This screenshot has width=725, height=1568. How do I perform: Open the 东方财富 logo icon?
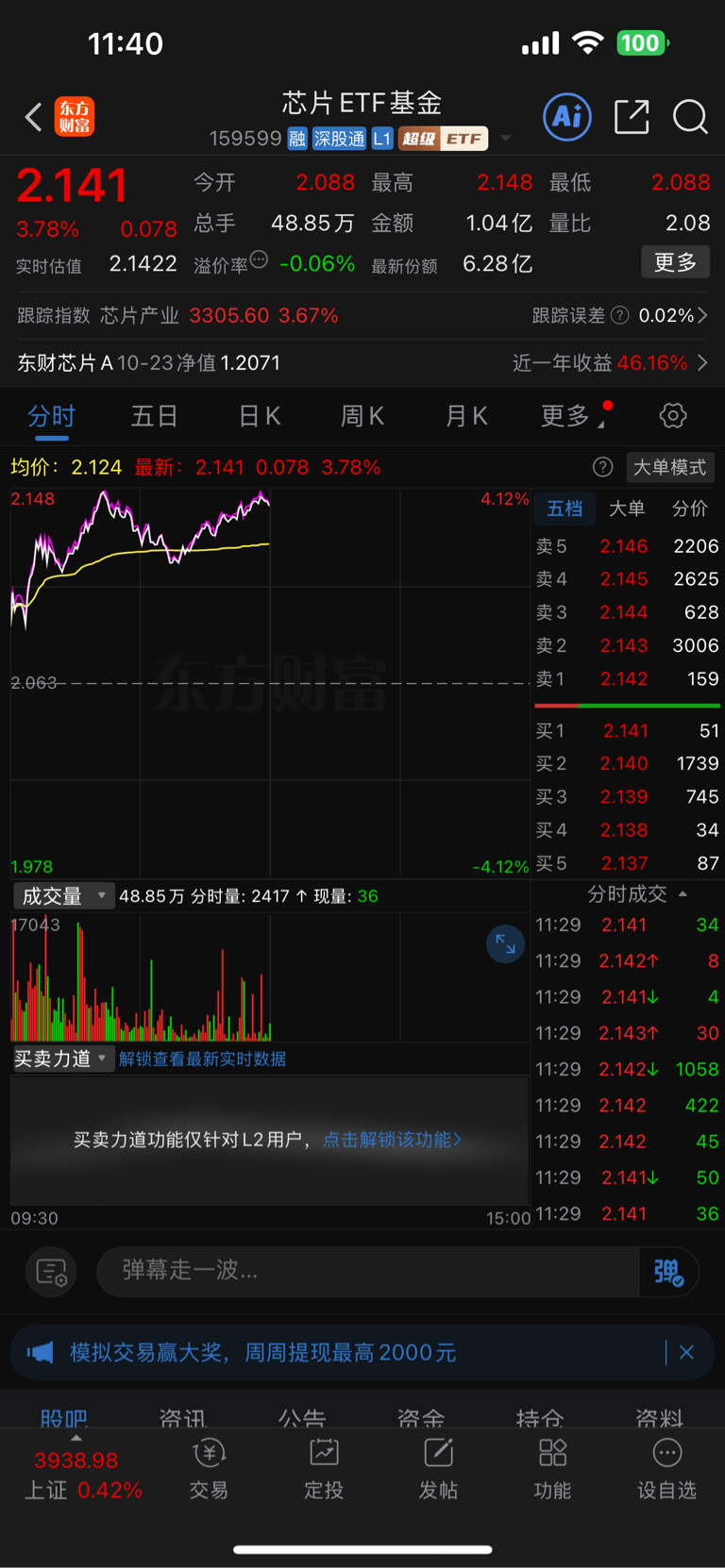(x=75, y=117)
